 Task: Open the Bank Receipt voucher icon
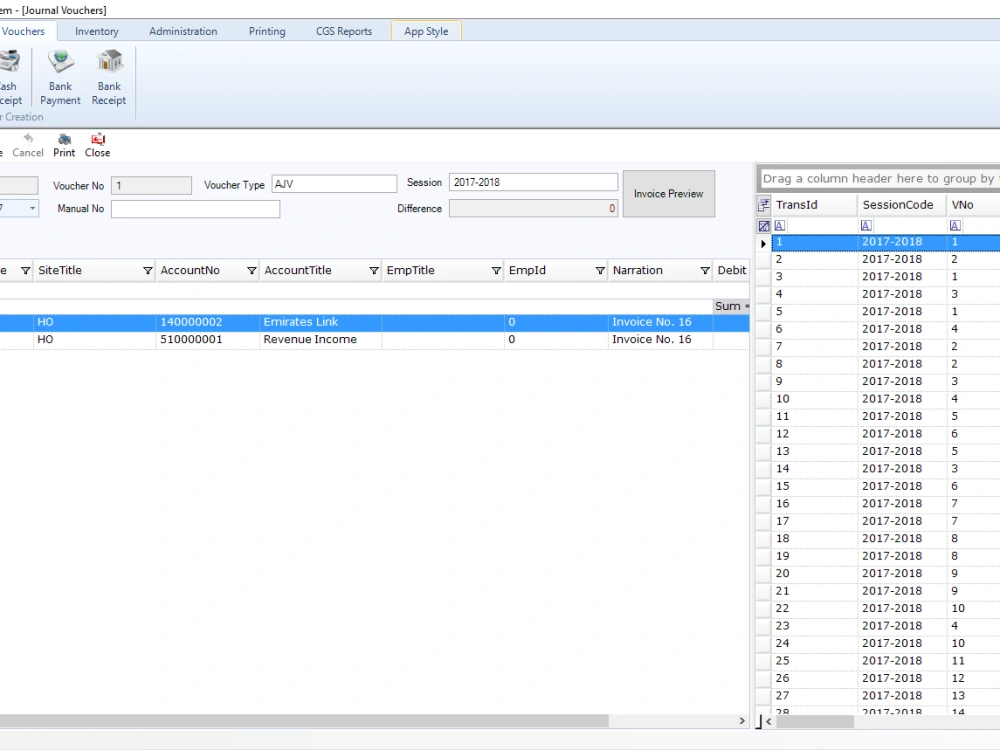pyautogui.click(x=109, y=77)
